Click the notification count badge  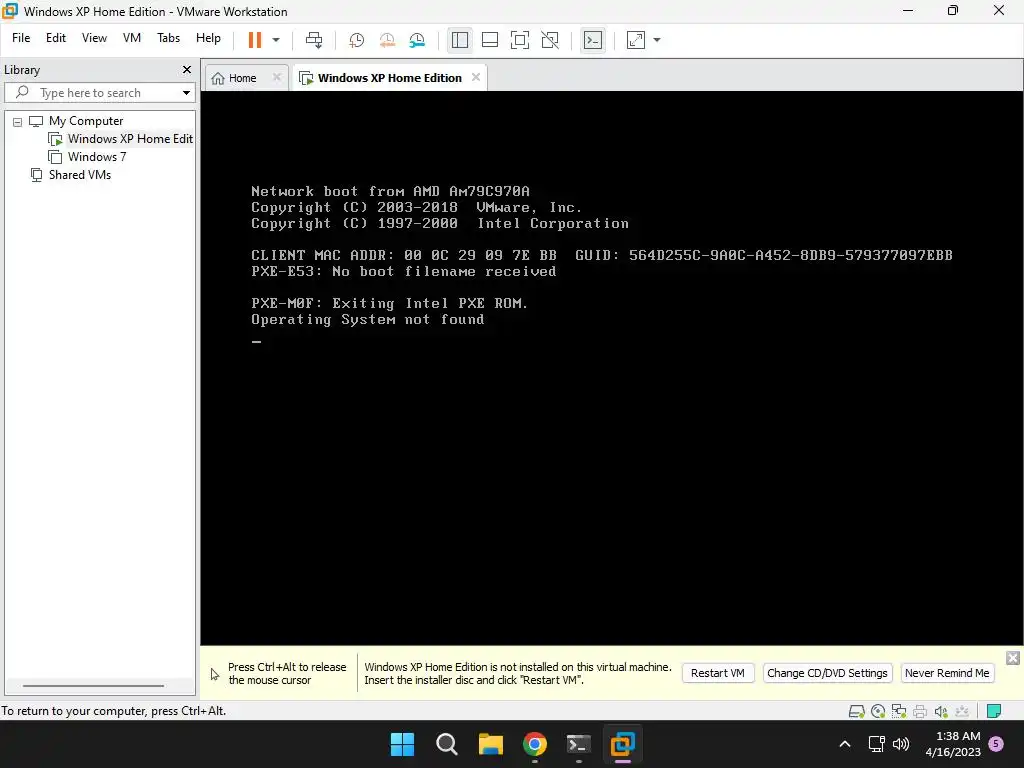click(997, 744)
